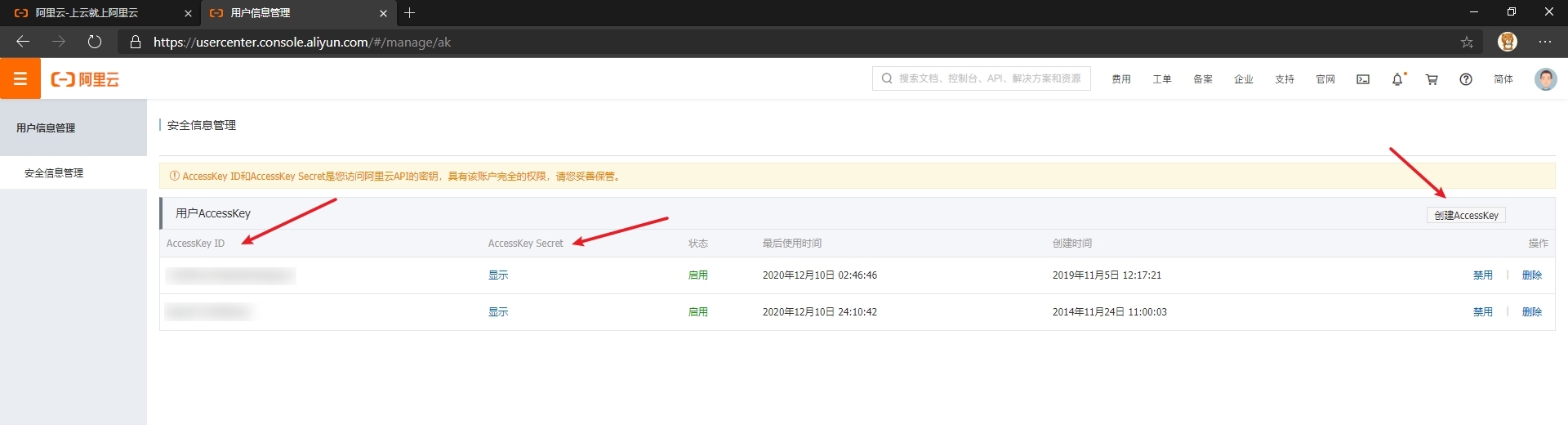Delete the AccessKey created in 2019
Screen dimensions: 1568x425
pos(1532,275)
